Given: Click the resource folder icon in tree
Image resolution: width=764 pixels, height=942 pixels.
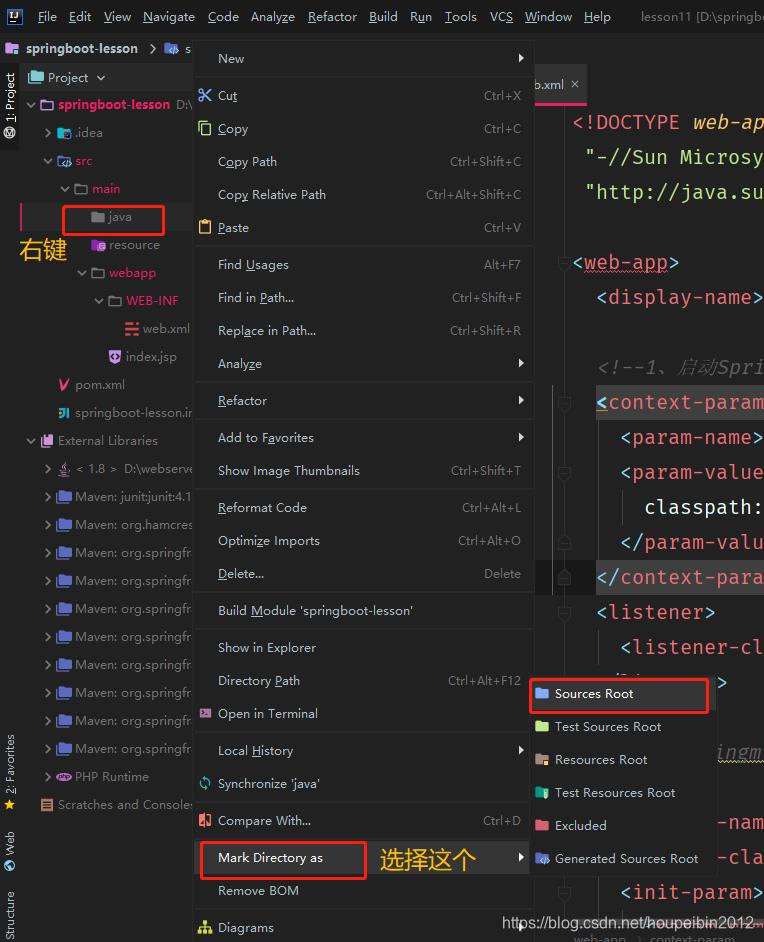Looking at the screenshot, I should (x=98, y=245).
